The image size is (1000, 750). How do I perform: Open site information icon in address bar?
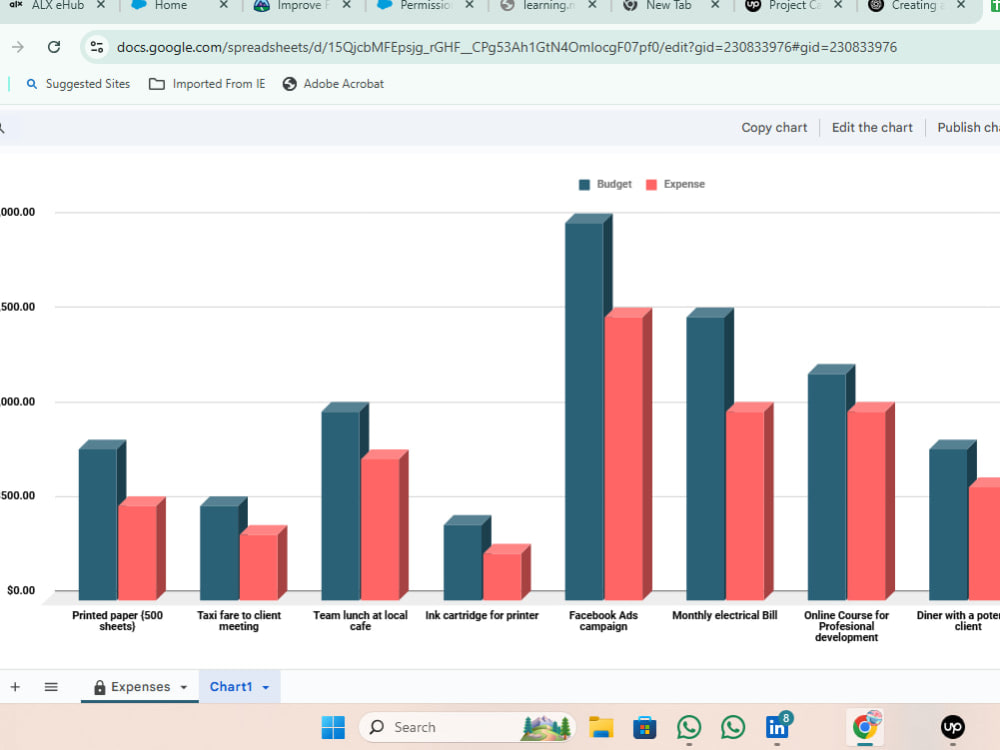pyautogui.click(x=97, y=47)
